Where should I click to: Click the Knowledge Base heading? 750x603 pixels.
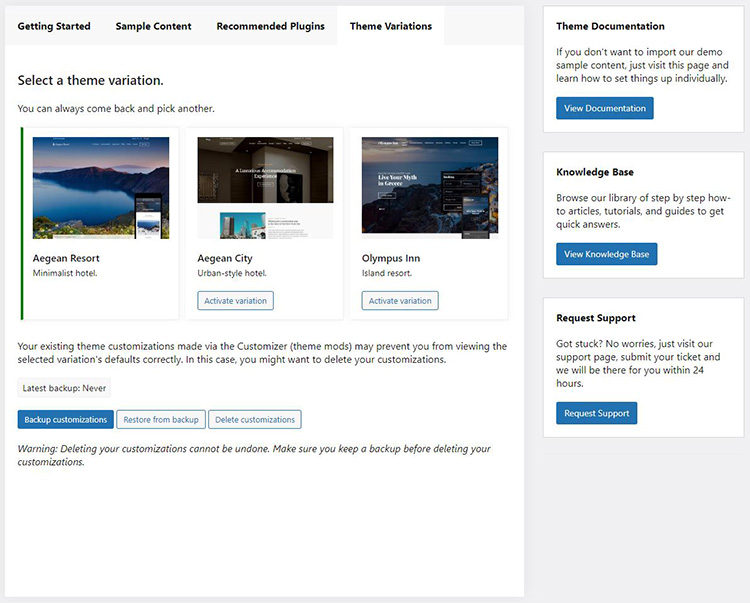click(595, 172)
